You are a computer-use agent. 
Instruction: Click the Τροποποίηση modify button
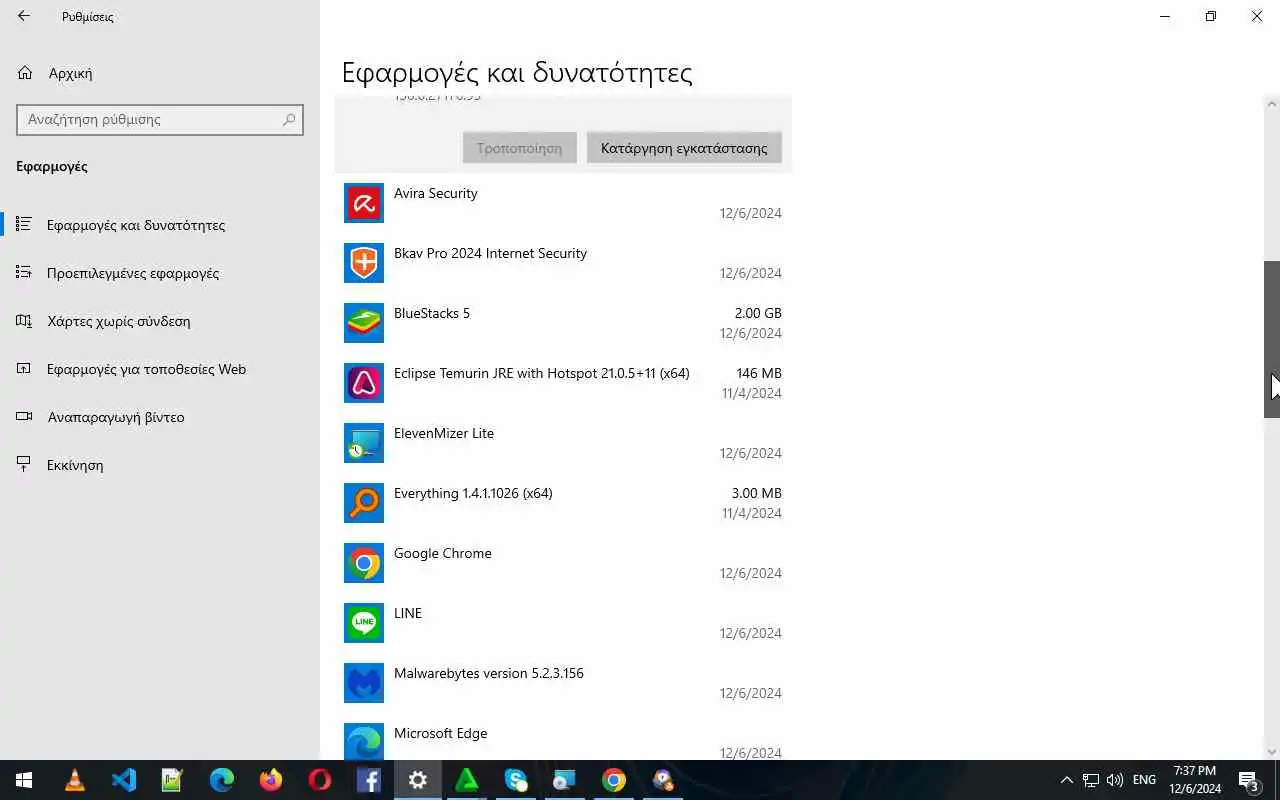pyautogui.click(x=519, y=148)
